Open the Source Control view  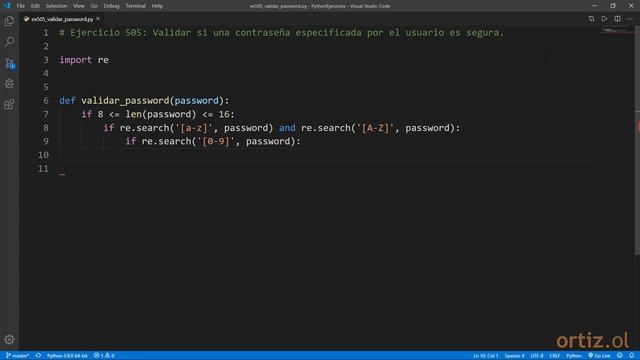(9, 63)
